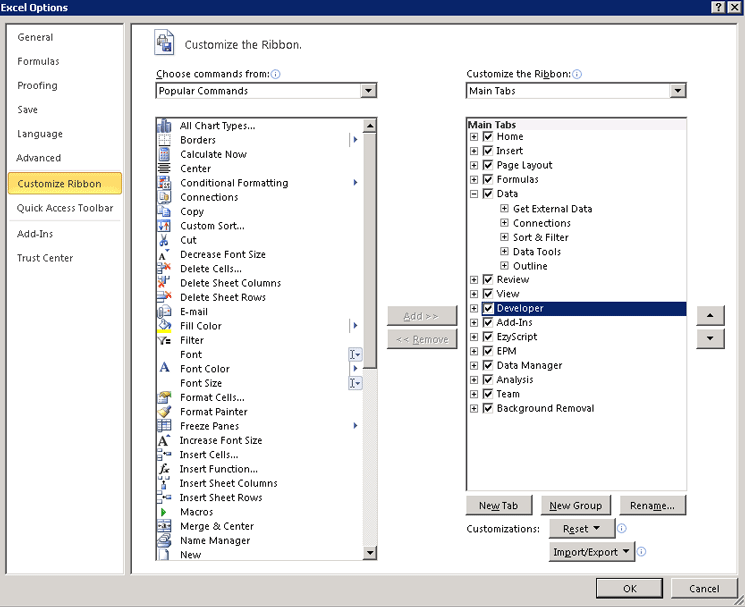Screen dimensions: 745x607
Task: Click the New Tab button
Action: coord(498,506)
